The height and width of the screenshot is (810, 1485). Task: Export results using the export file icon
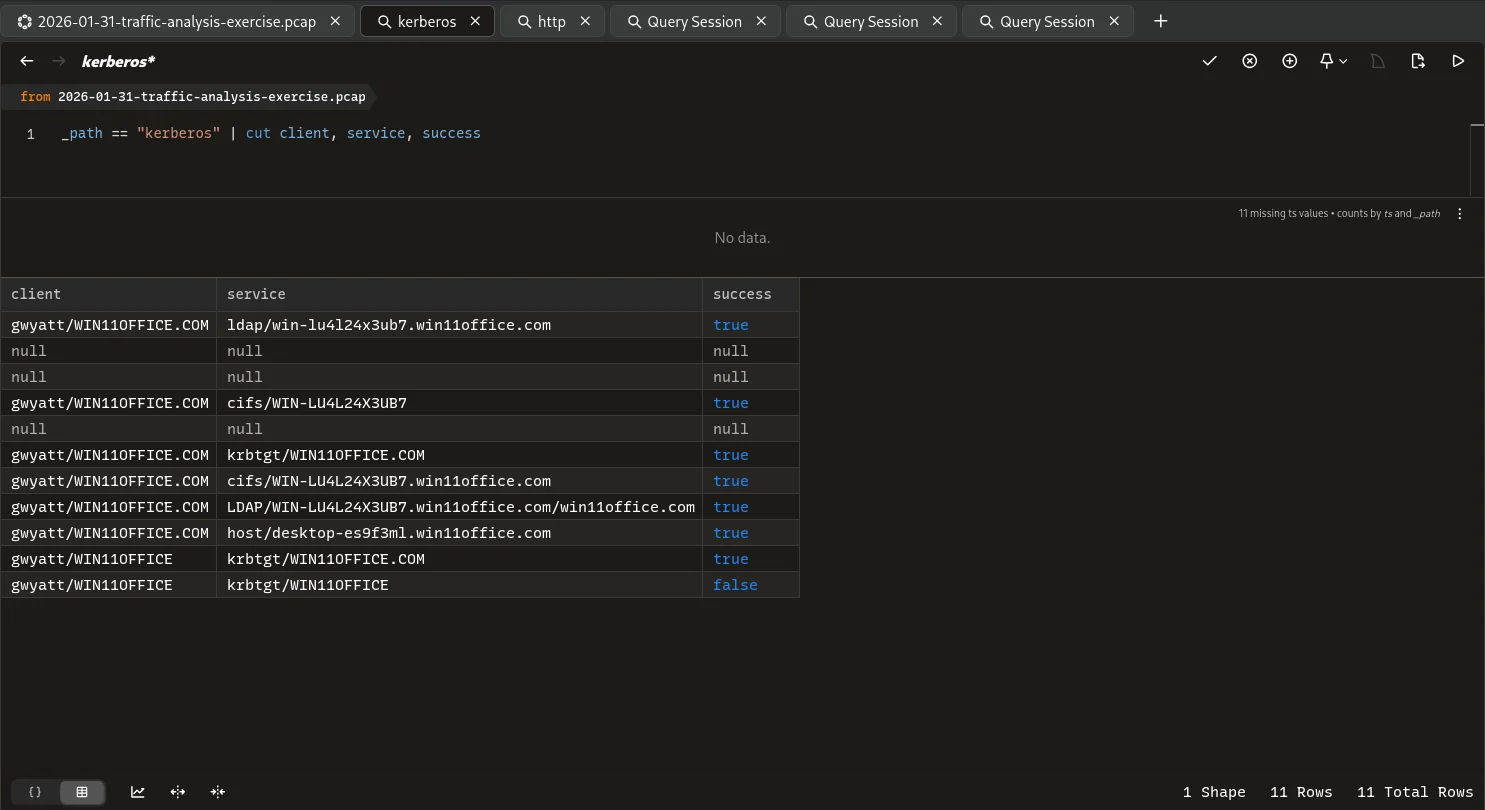1418,61
